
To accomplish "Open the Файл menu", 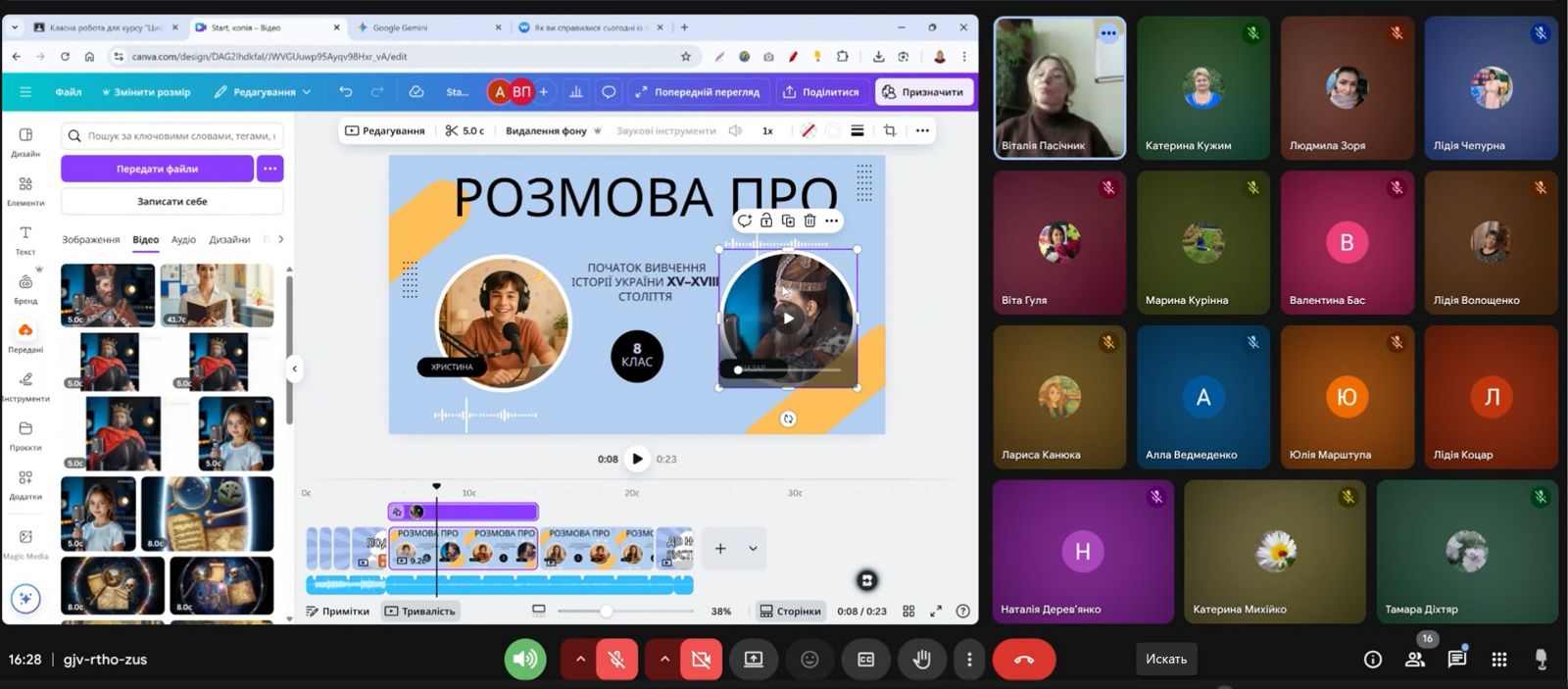I will 69,92.
